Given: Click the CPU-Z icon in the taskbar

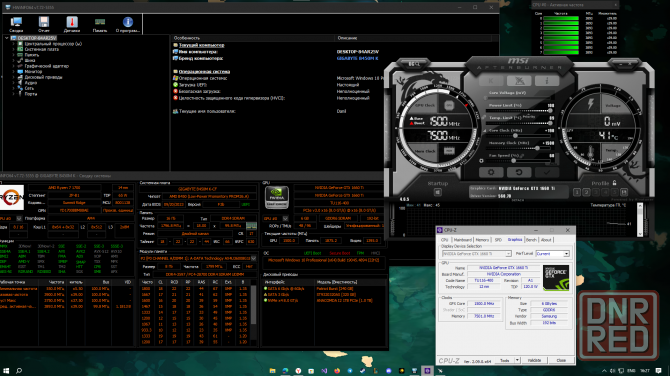Looking at the screenshot, I should coord(427,370).
